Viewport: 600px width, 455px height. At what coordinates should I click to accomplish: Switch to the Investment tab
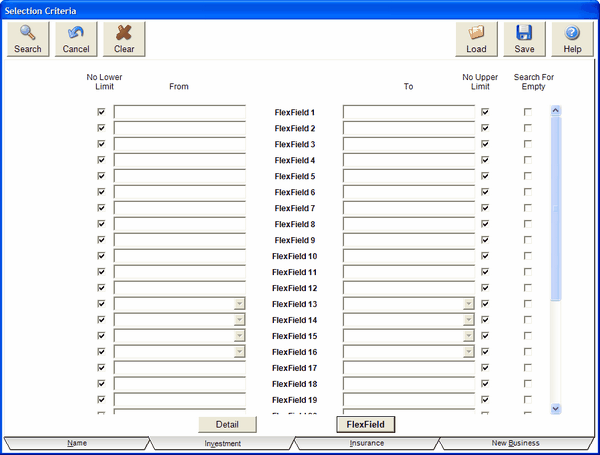point(222,444)
